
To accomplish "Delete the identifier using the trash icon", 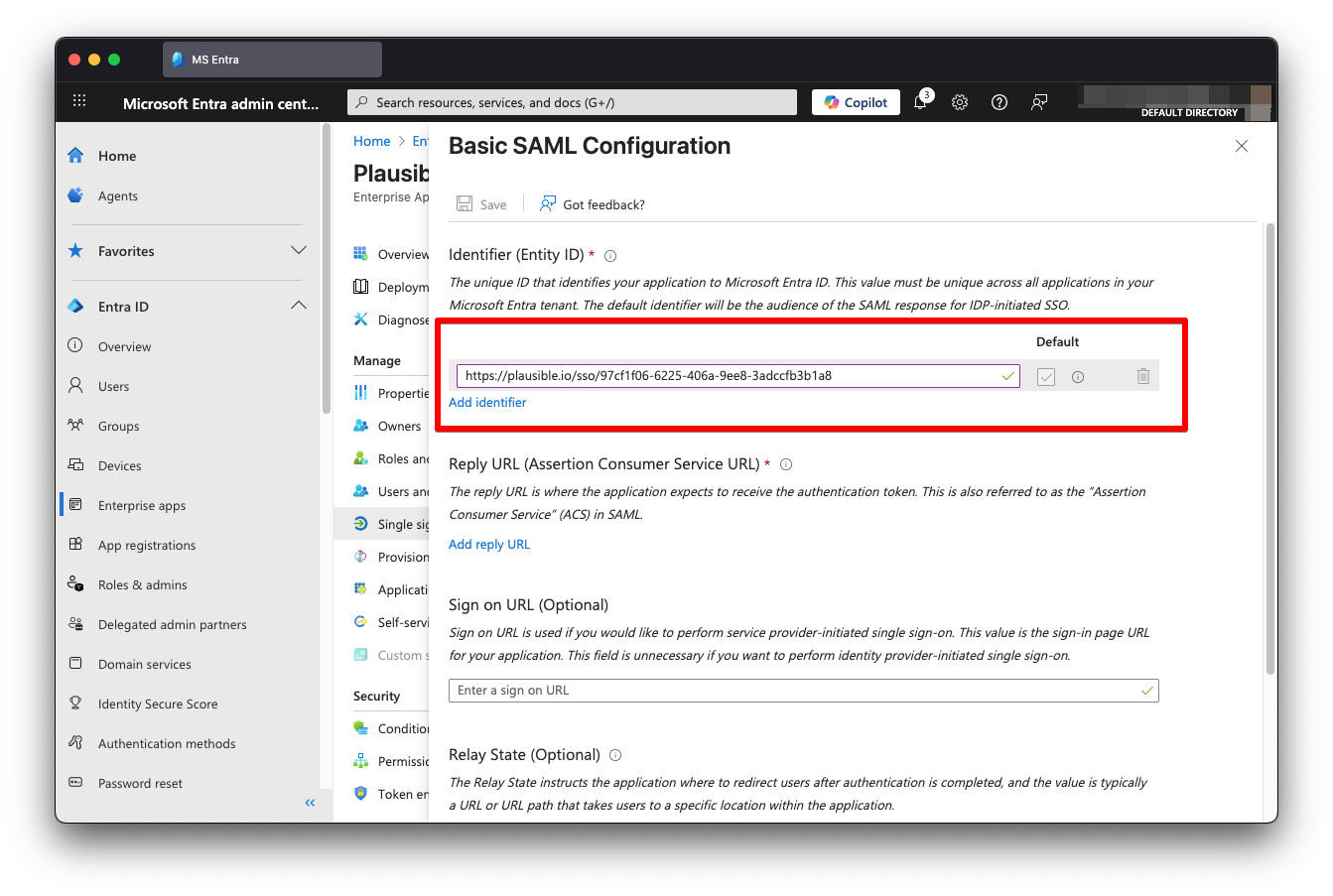I will [x=1142, y=375].
